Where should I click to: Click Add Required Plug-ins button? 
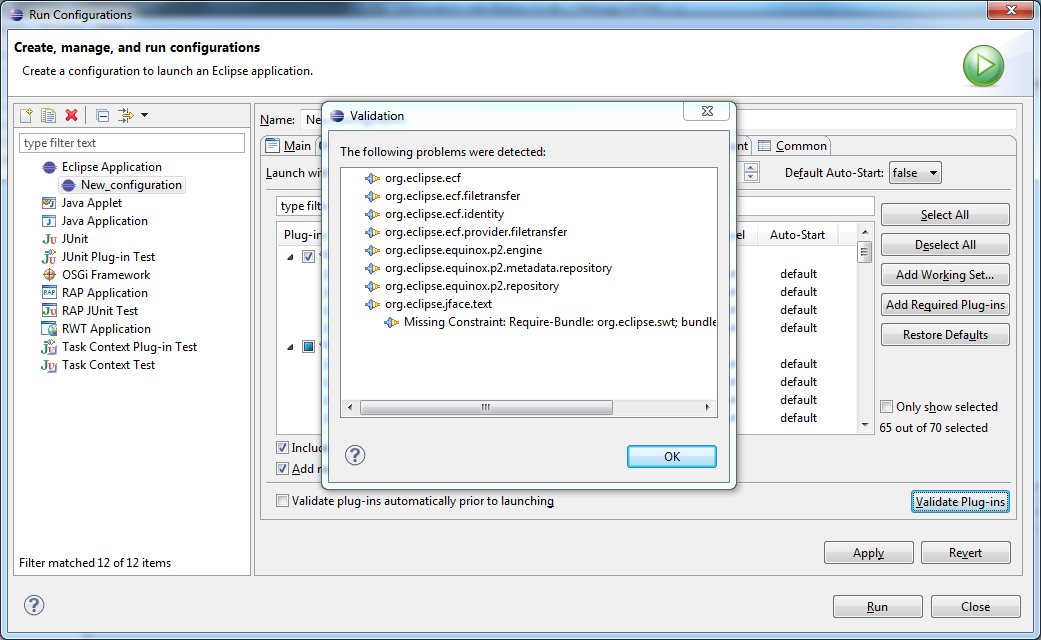945,305
